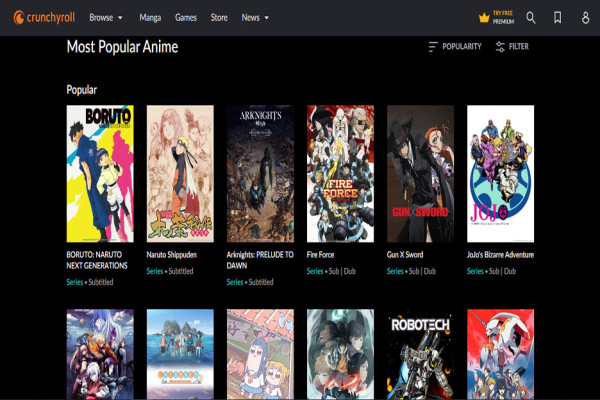Image resolution: width=600 pixels, height=400 pixels.
Task: Open the island seaside poster in second row
Action: [180, 354]
